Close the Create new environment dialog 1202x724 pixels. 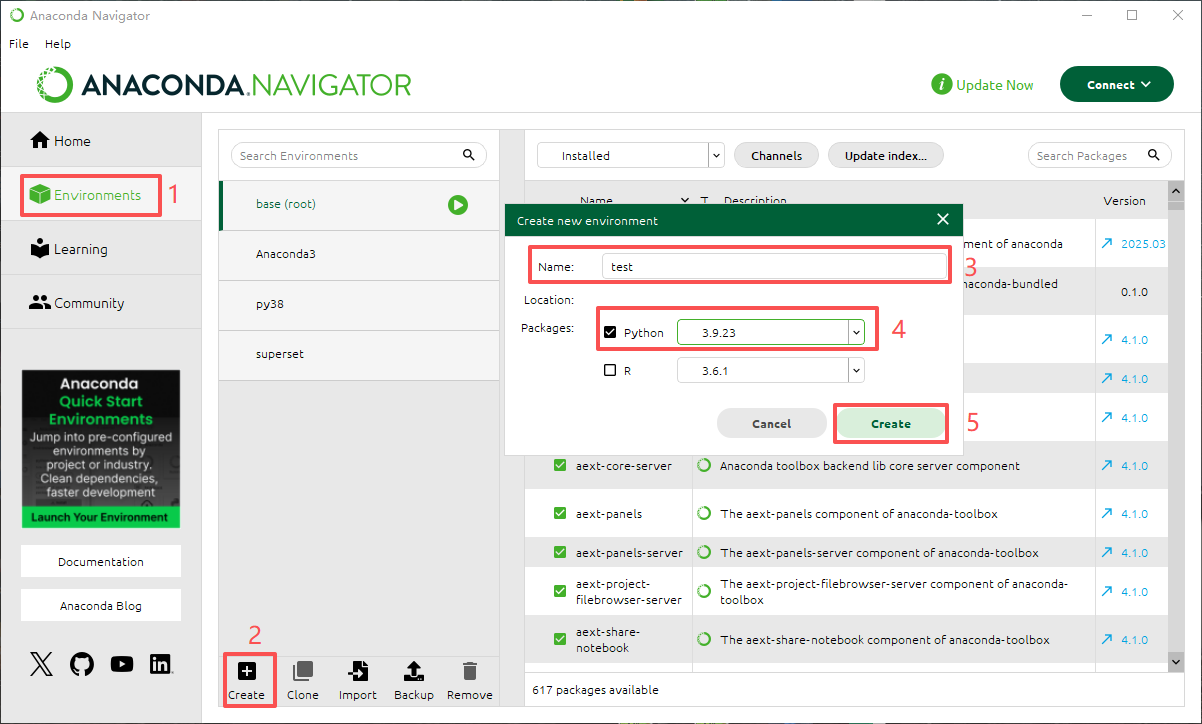942,220
